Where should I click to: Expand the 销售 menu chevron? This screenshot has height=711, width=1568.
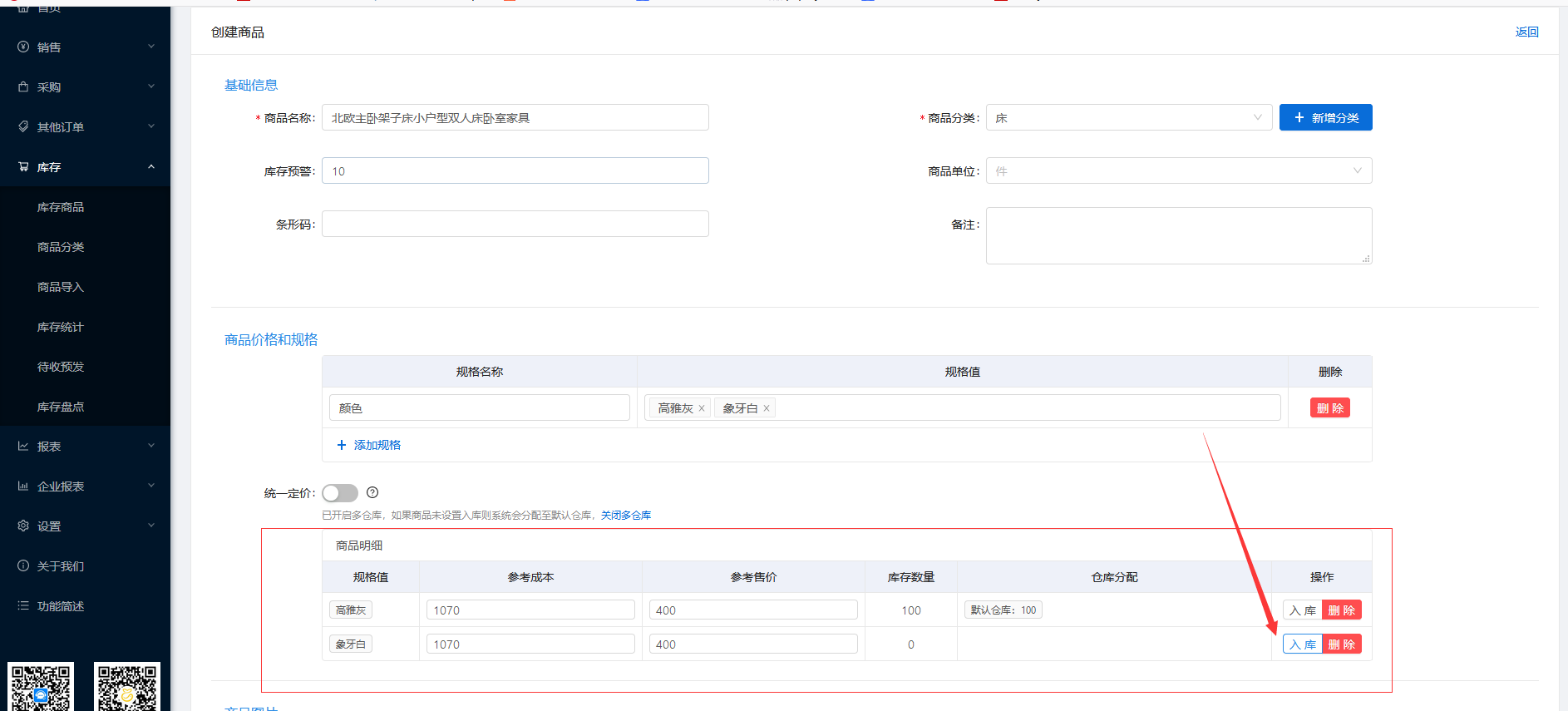tap(151, 47)
